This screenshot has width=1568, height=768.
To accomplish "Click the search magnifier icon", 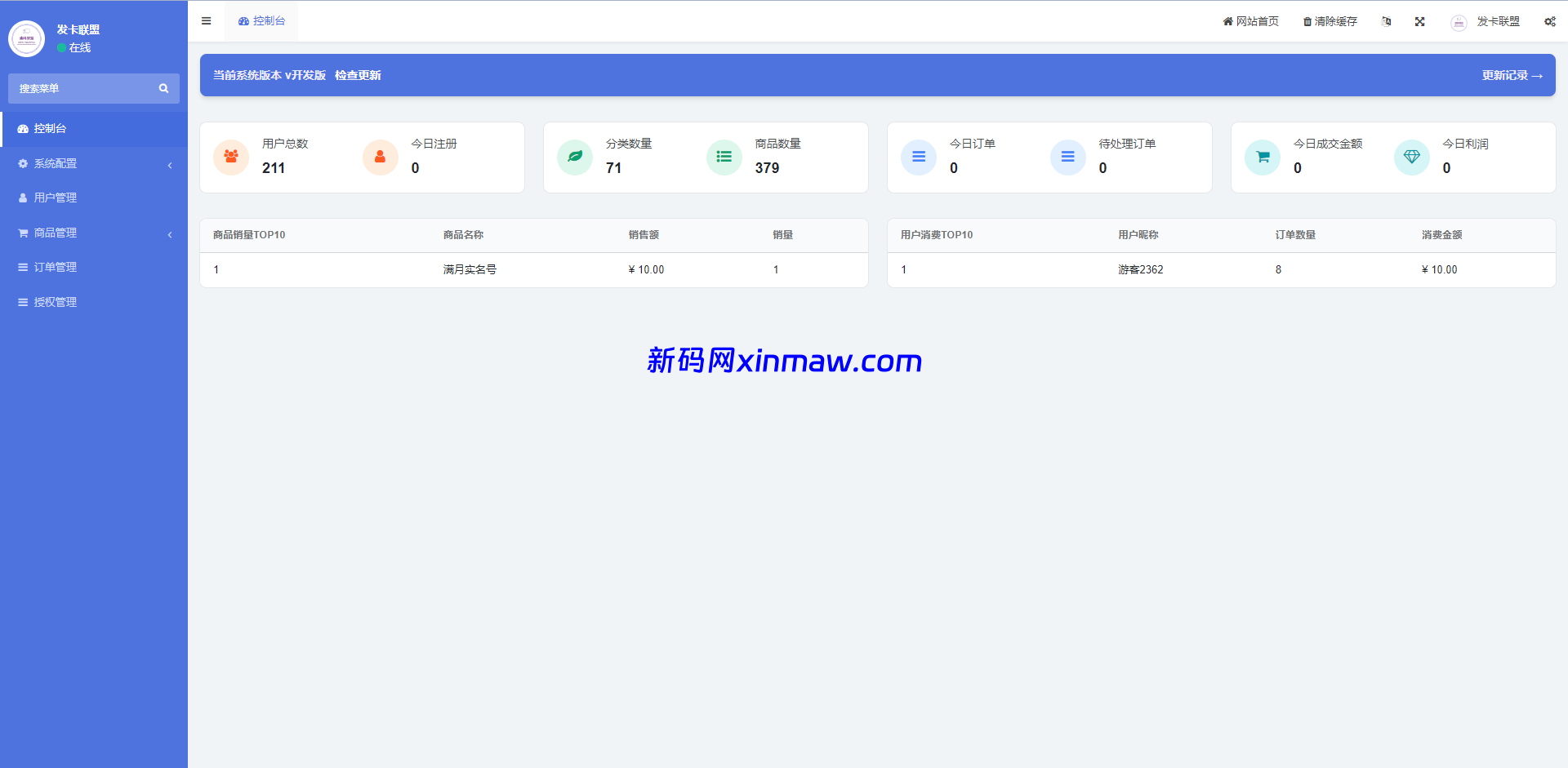I will pos(163,89).
